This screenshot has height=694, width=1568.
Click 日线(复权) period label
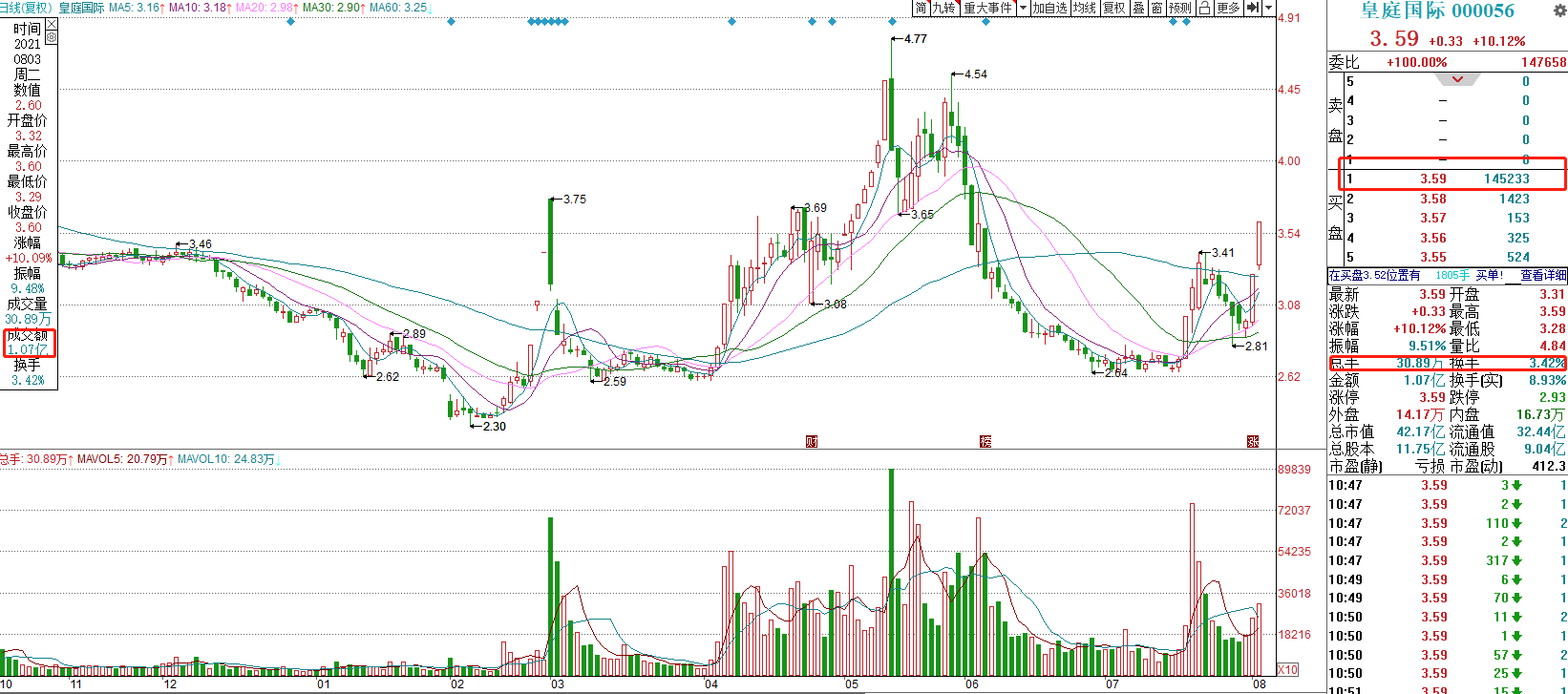[26, 8]
